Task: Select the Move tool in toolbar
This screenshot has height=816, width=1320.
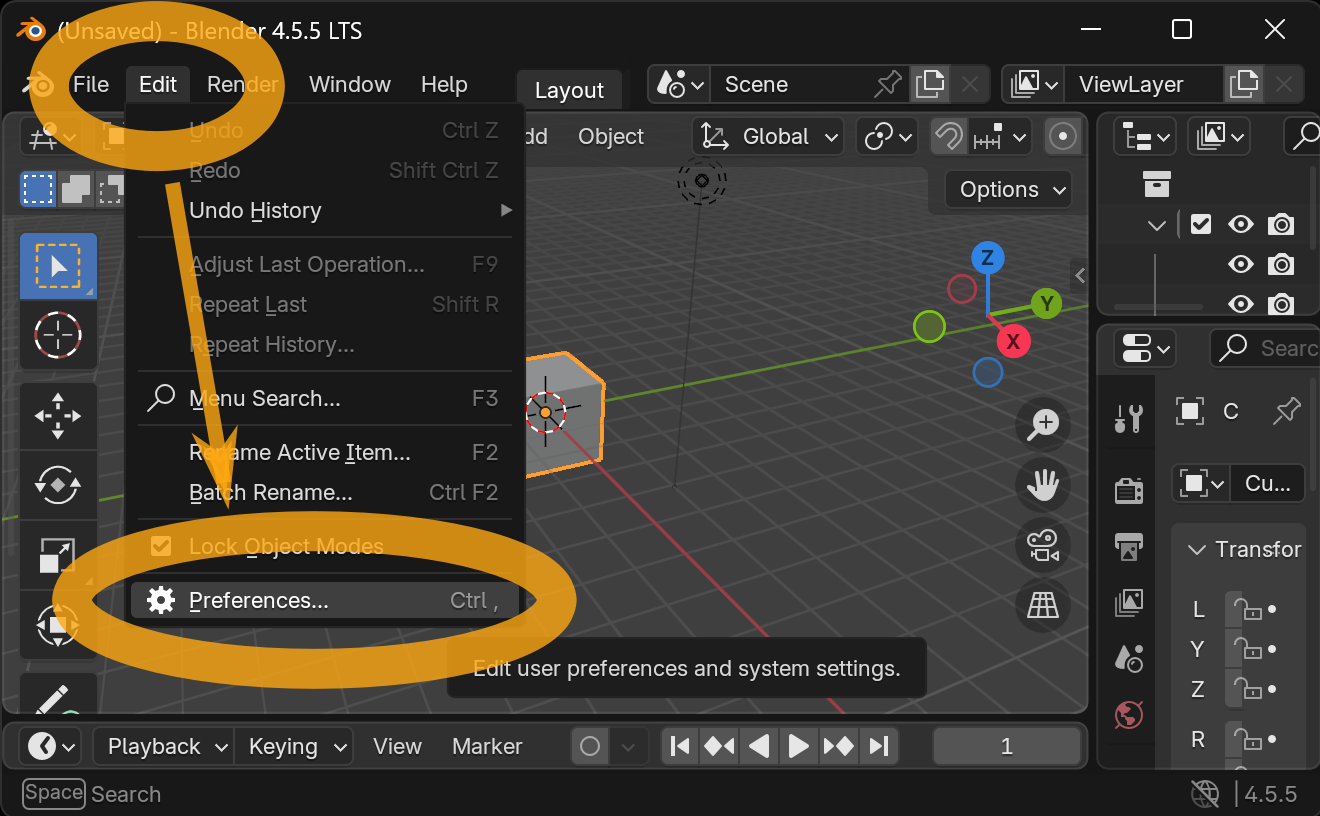Action: coord(58,416)
